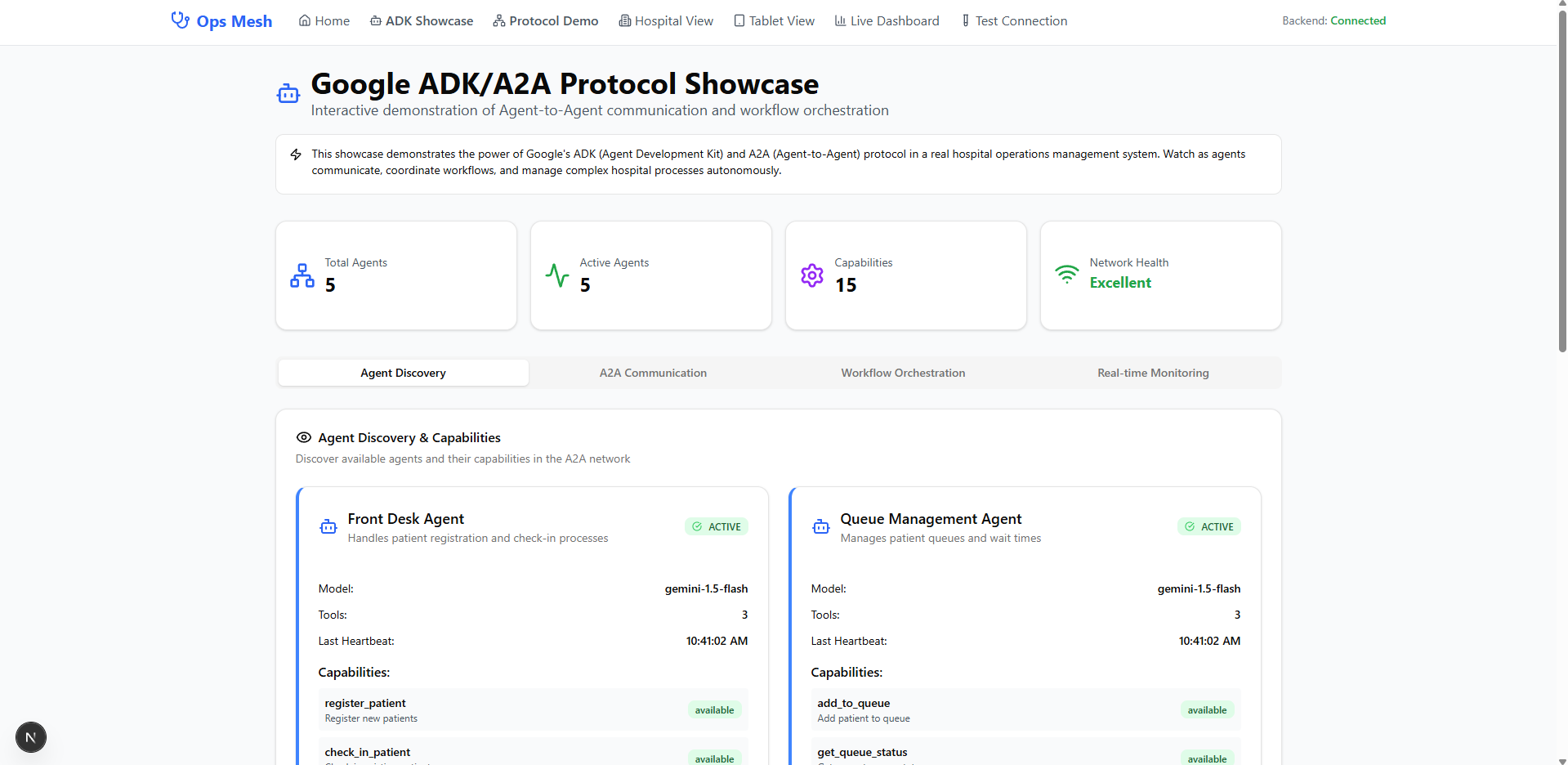Click the check icon in Front Desk ACTIVE badge
Viewport: 1568px width, 765px height.
697,526
